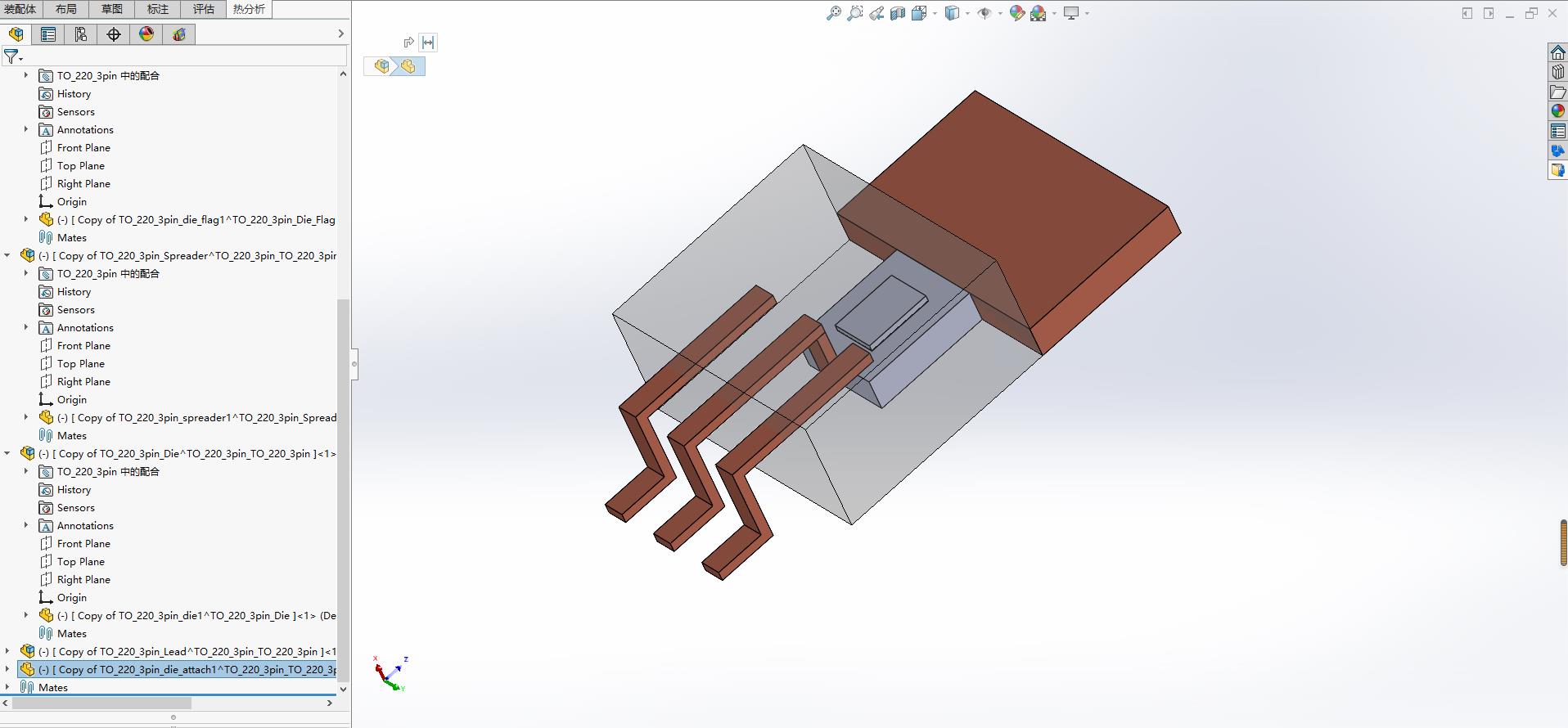Expand the Copy of TO_220_3pin_die_attach1 component
The width and height of the screenshot is (1568, 728).
(7, 669)
